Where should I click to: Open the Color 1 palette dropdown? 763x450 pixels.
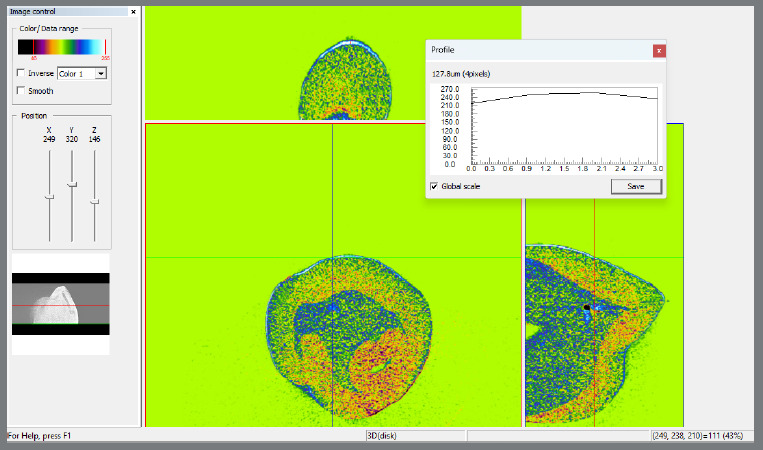pos(82,73)
